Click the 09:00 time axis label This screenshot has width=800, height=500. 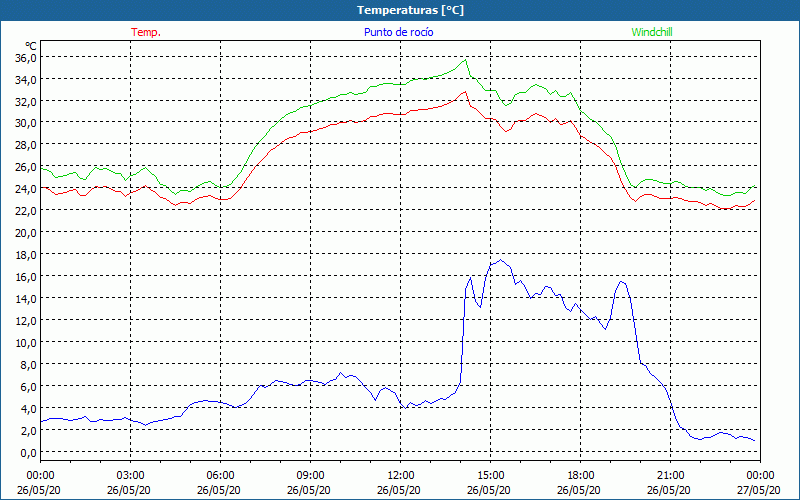click(x=310, y=476)
